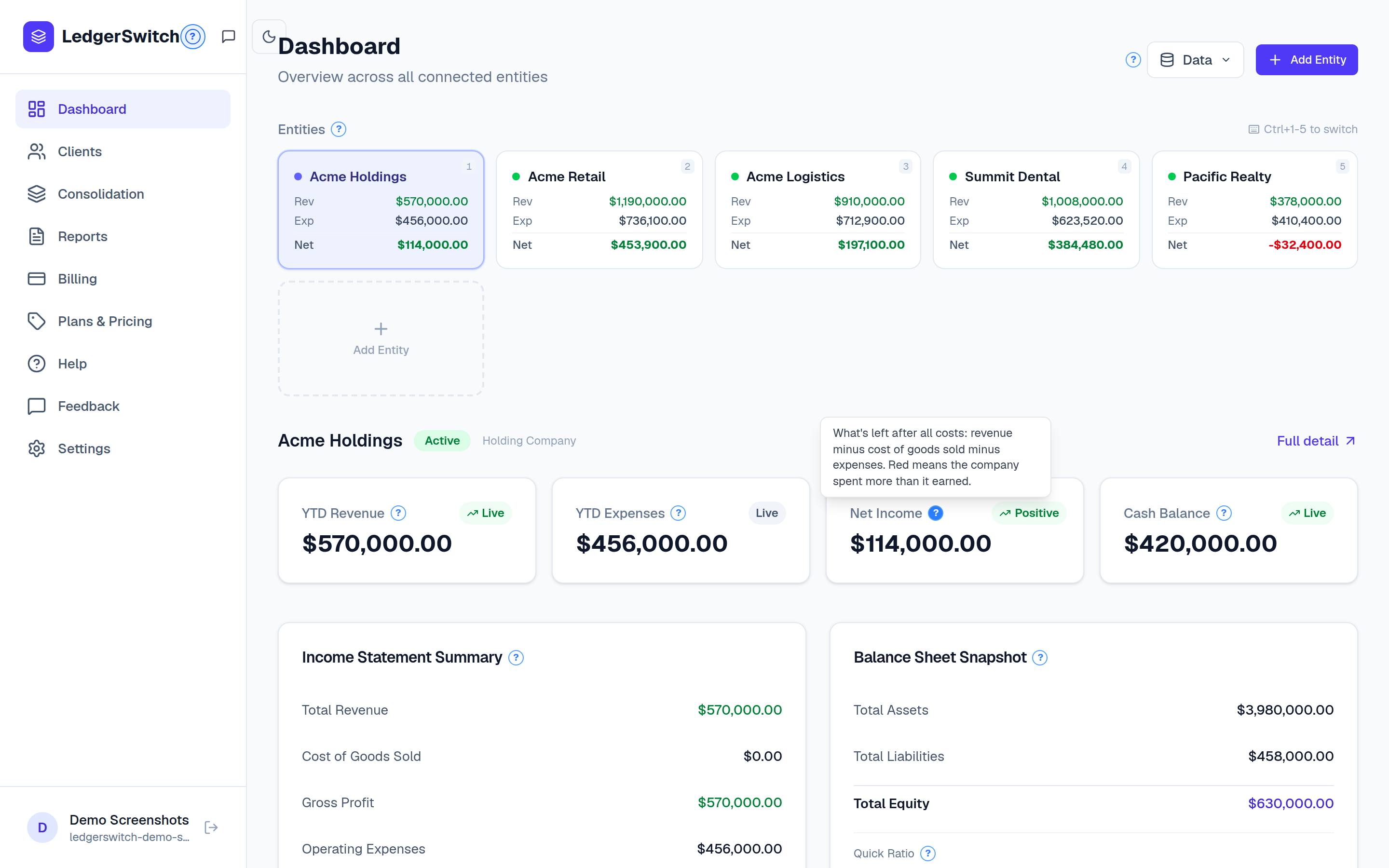Toggle dark mode with moon icon
This screenshot has width=1389, height=868.
point(269,37)
